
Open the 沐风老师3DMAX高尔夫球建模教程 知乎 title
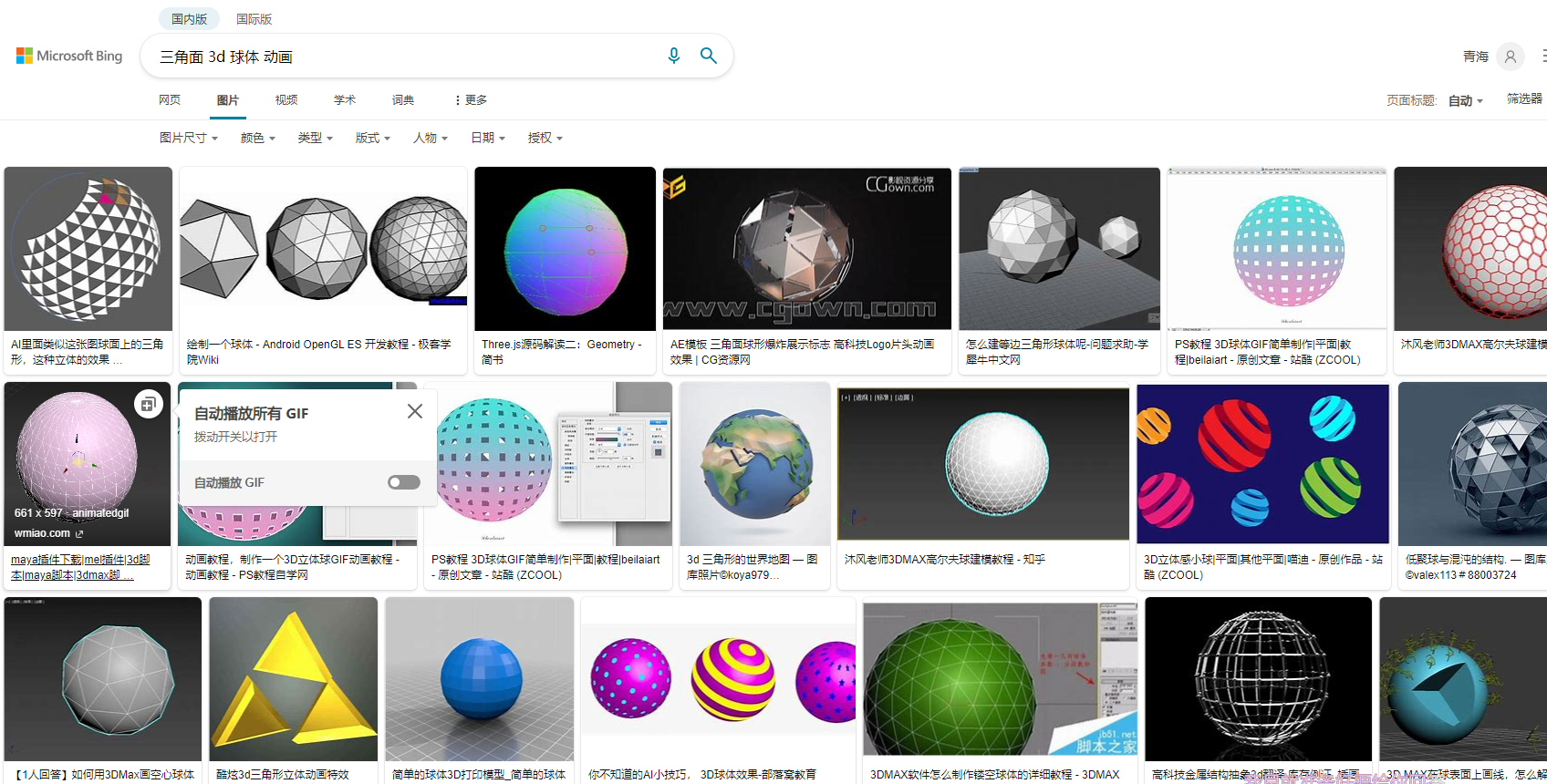945,559
